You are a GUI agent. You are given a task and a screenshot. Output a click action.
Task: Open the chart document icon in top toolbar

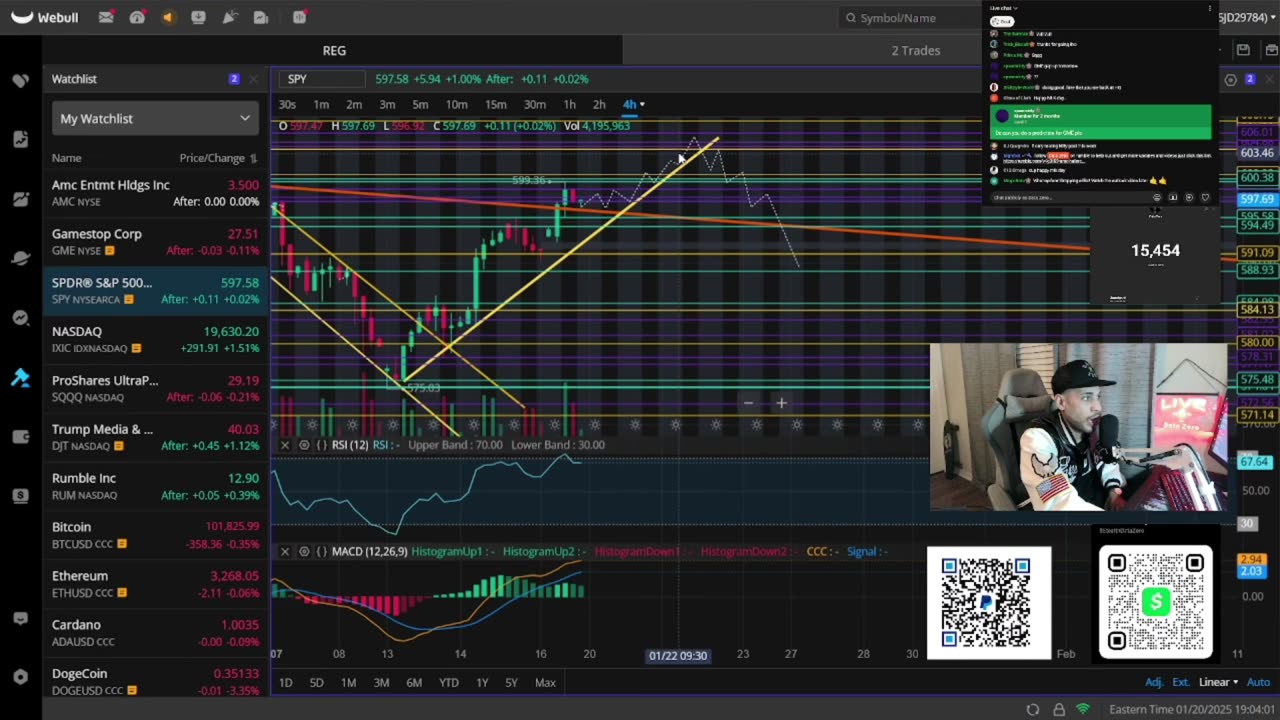tap(261, 17)
